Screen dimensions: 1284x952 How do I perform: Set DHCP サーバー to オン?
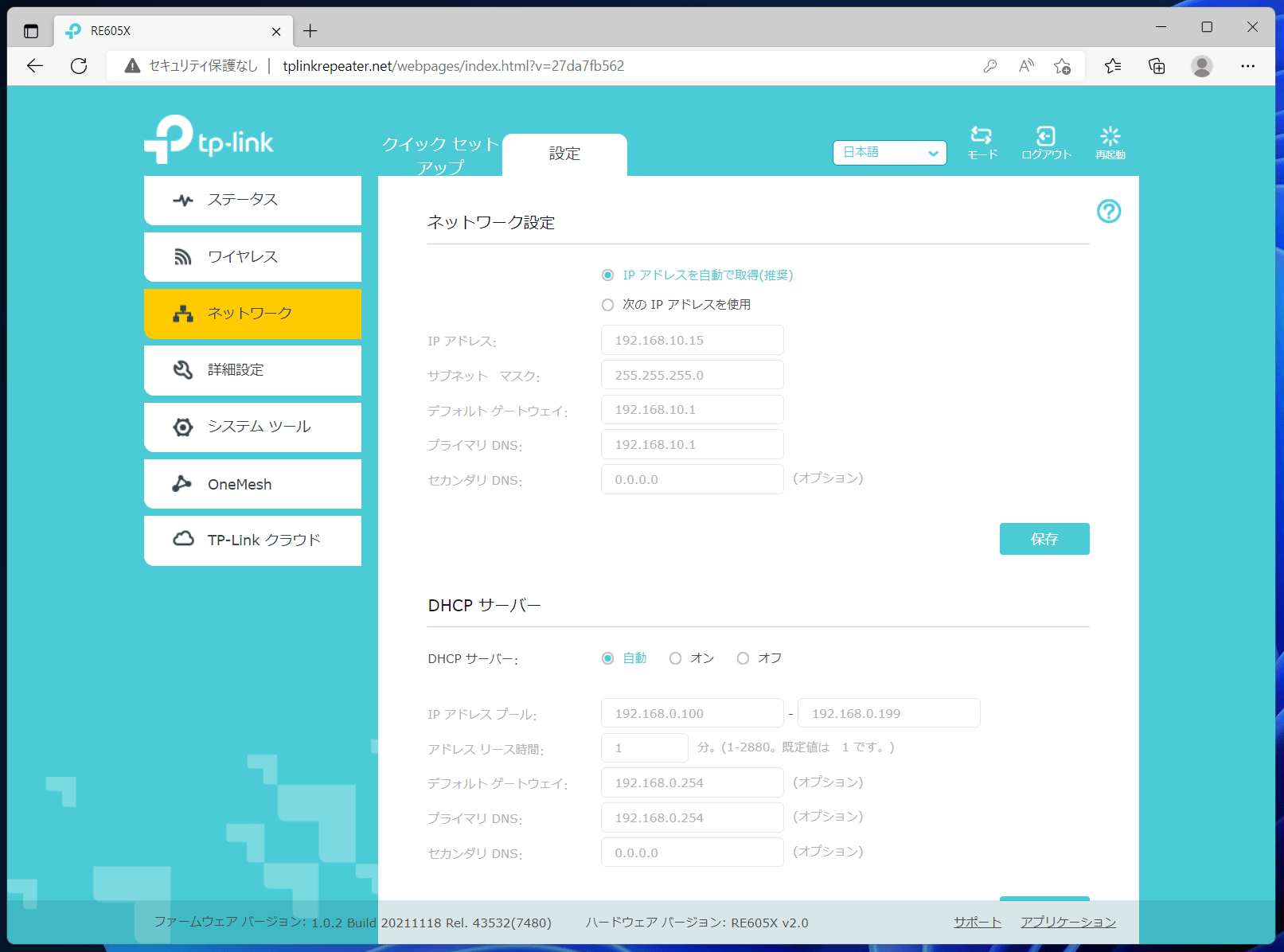pyautogui.click(x=676, y=658)
